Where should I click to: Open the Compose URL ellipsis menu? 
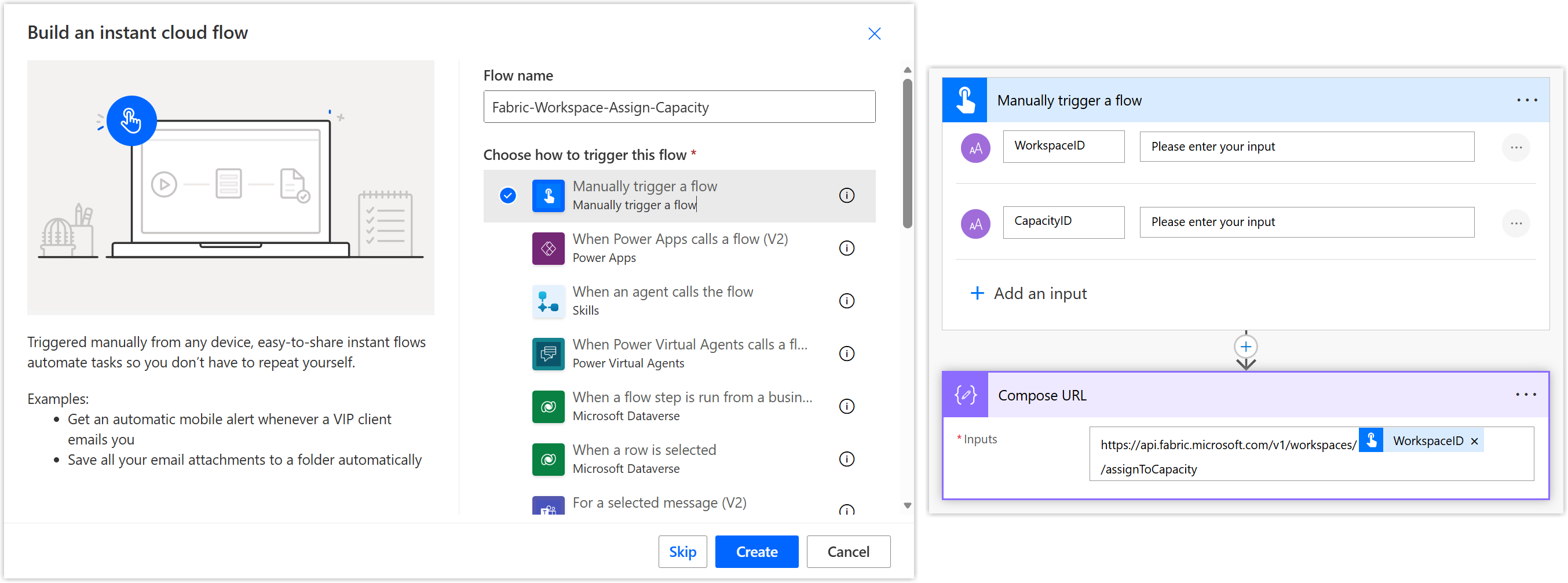pos(1525,395)
